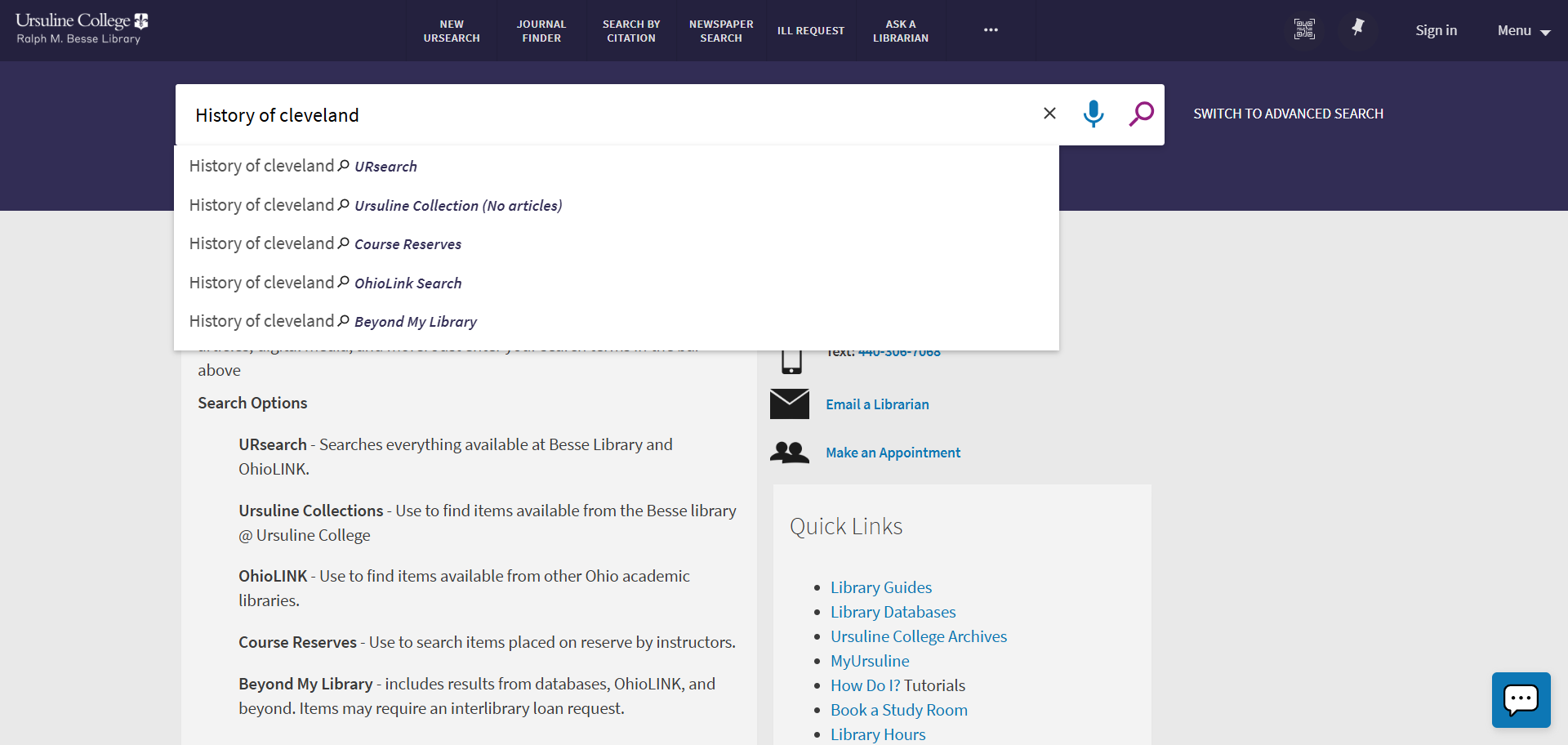Viewport: 1568px width, 745px height.
Task: Start voice search with microphone icon
Action: point(1093,114)
